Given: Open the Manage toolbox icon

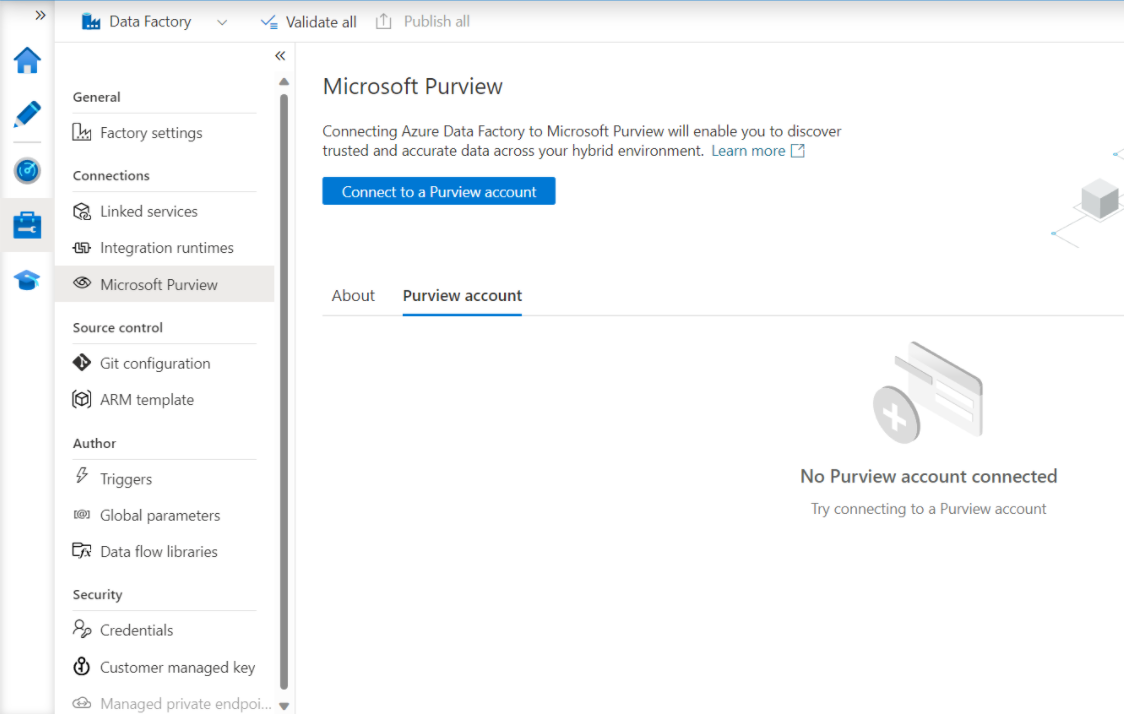Looking at the screenshot, I should pyautogui.click(x=27, y=225).
